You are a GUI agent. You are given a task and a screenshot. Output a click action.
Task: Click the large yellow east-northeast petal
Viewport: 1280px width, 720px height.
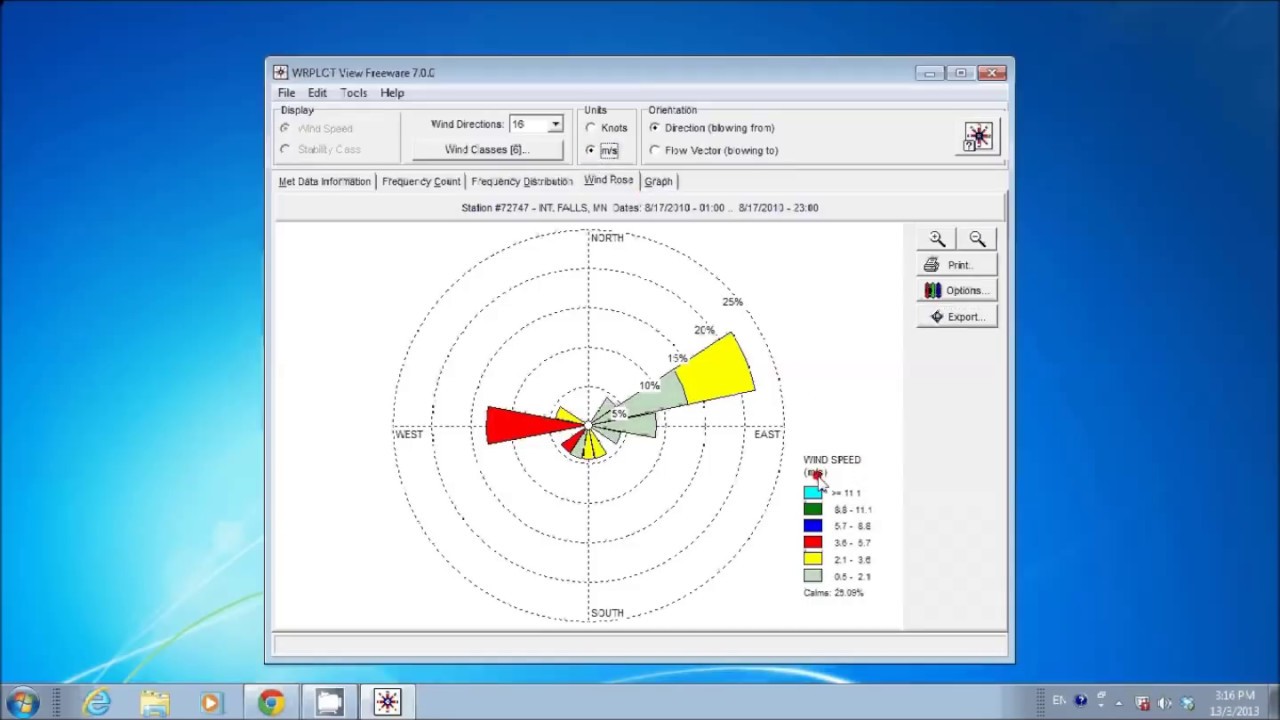[x=715, y=371]
